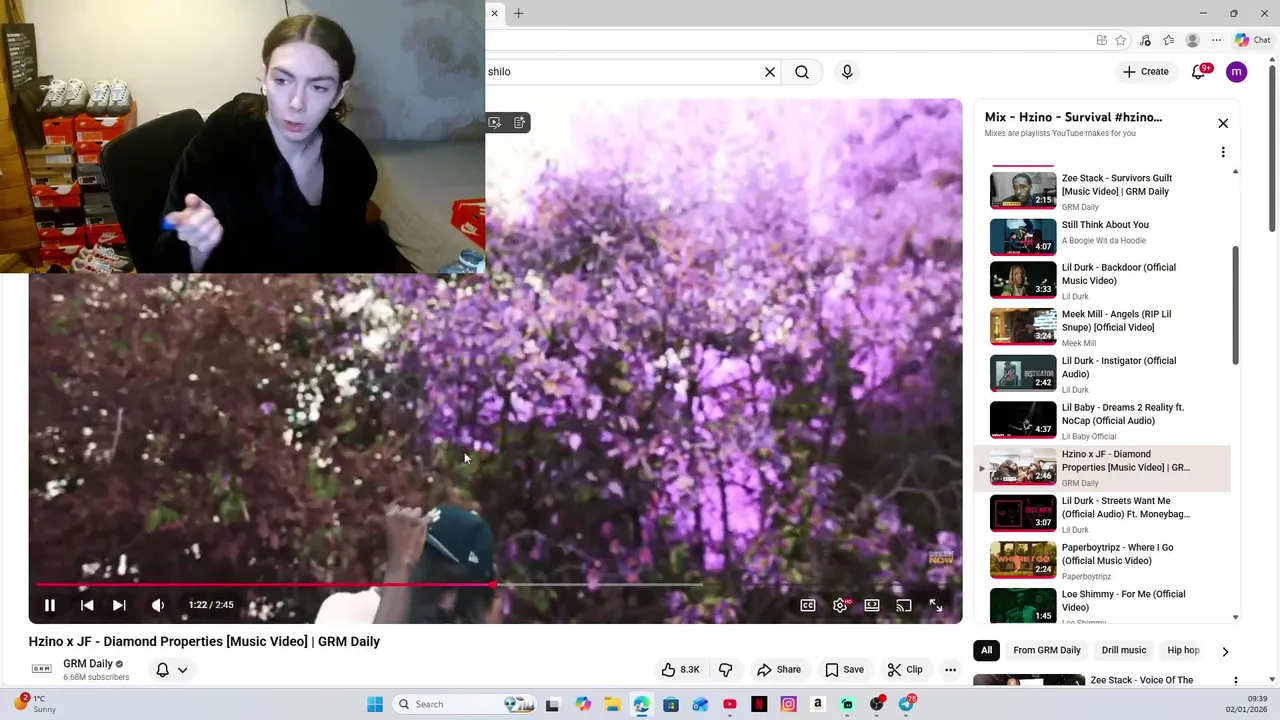Open the browser favorites list
Viewport: 1280px width, 720px height.
coord(1168,40)
